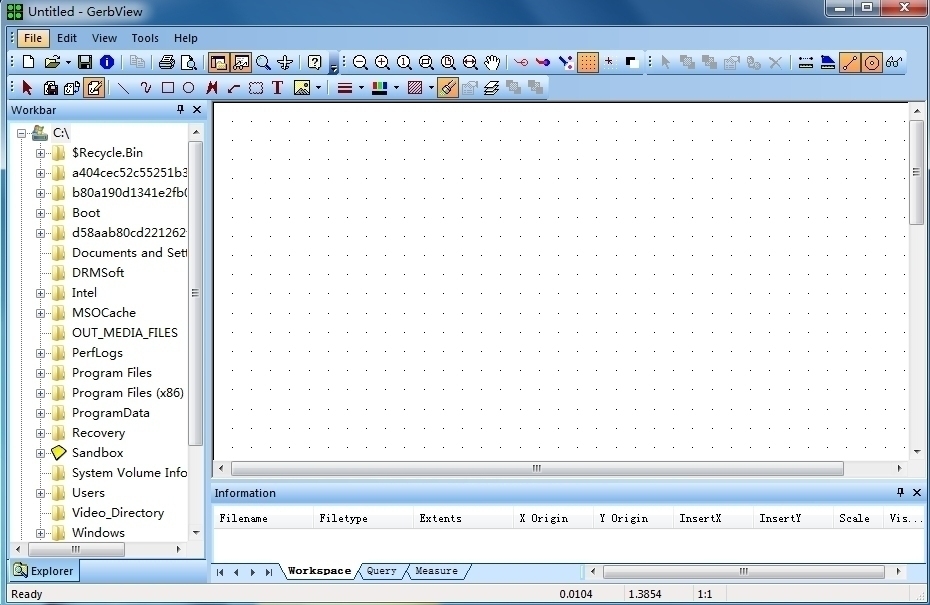Click the Open folder icon
Screen dimensions: 930x605
click(52, 62)
